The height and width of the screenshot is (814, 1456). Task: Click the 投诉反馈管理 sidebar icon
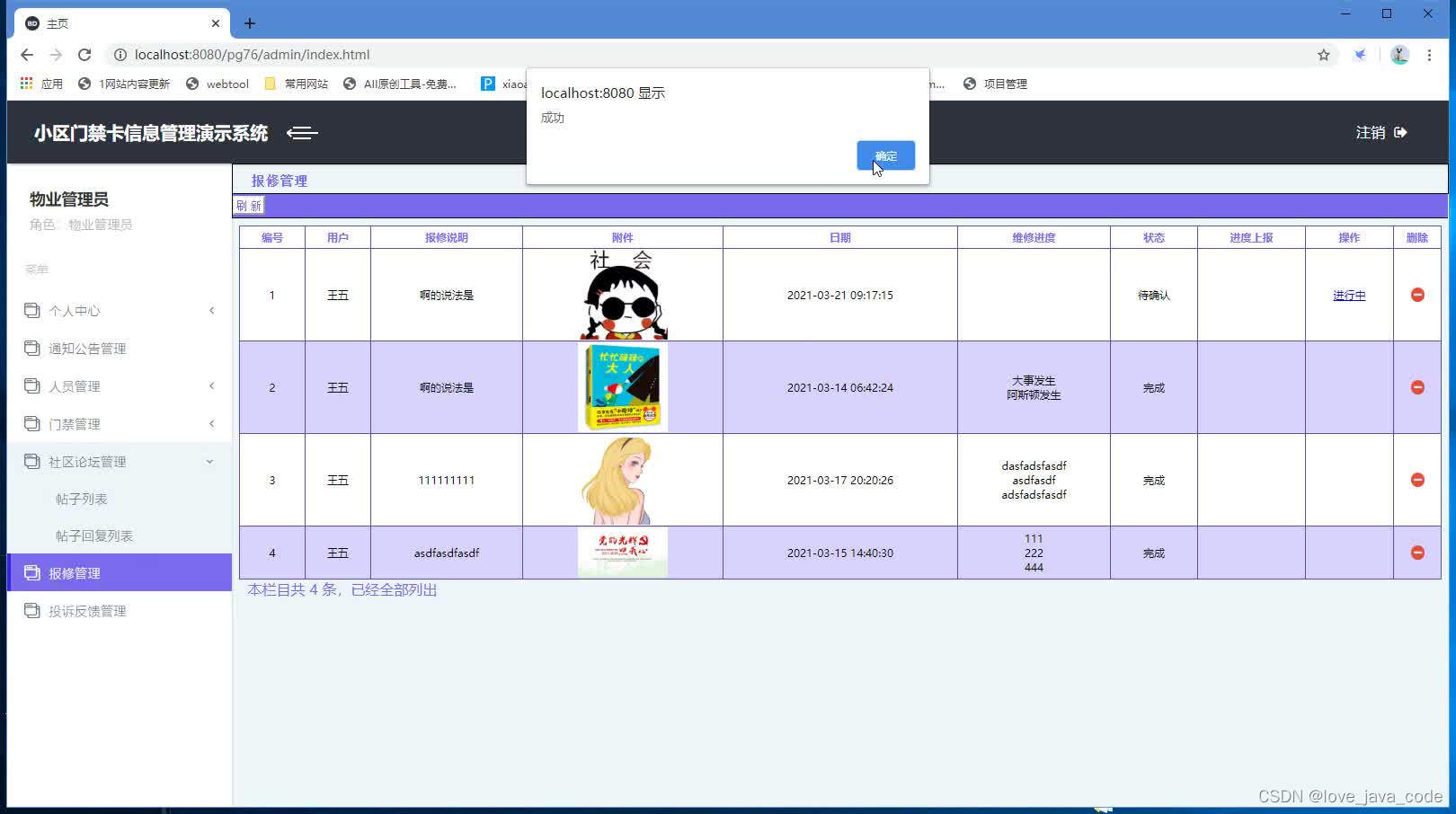(x=32, y=610)
